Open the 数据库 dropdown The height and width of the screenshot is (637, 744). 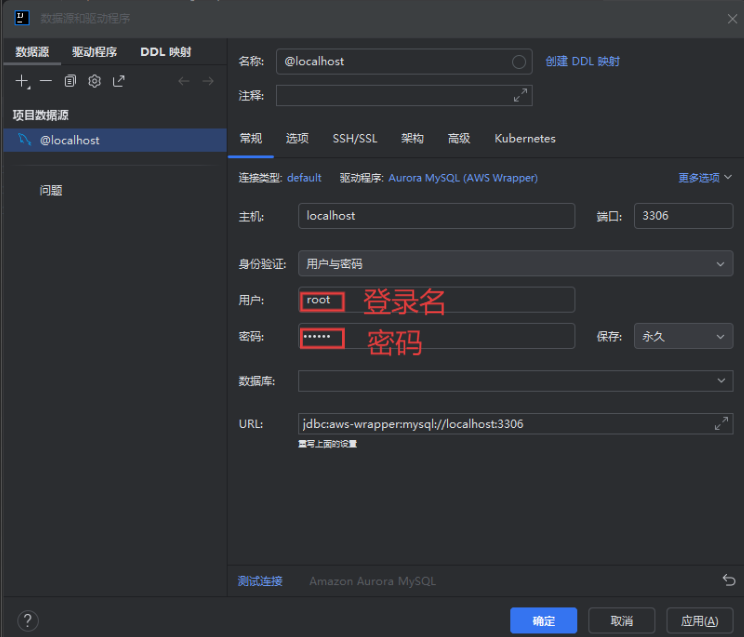point(515,381)
